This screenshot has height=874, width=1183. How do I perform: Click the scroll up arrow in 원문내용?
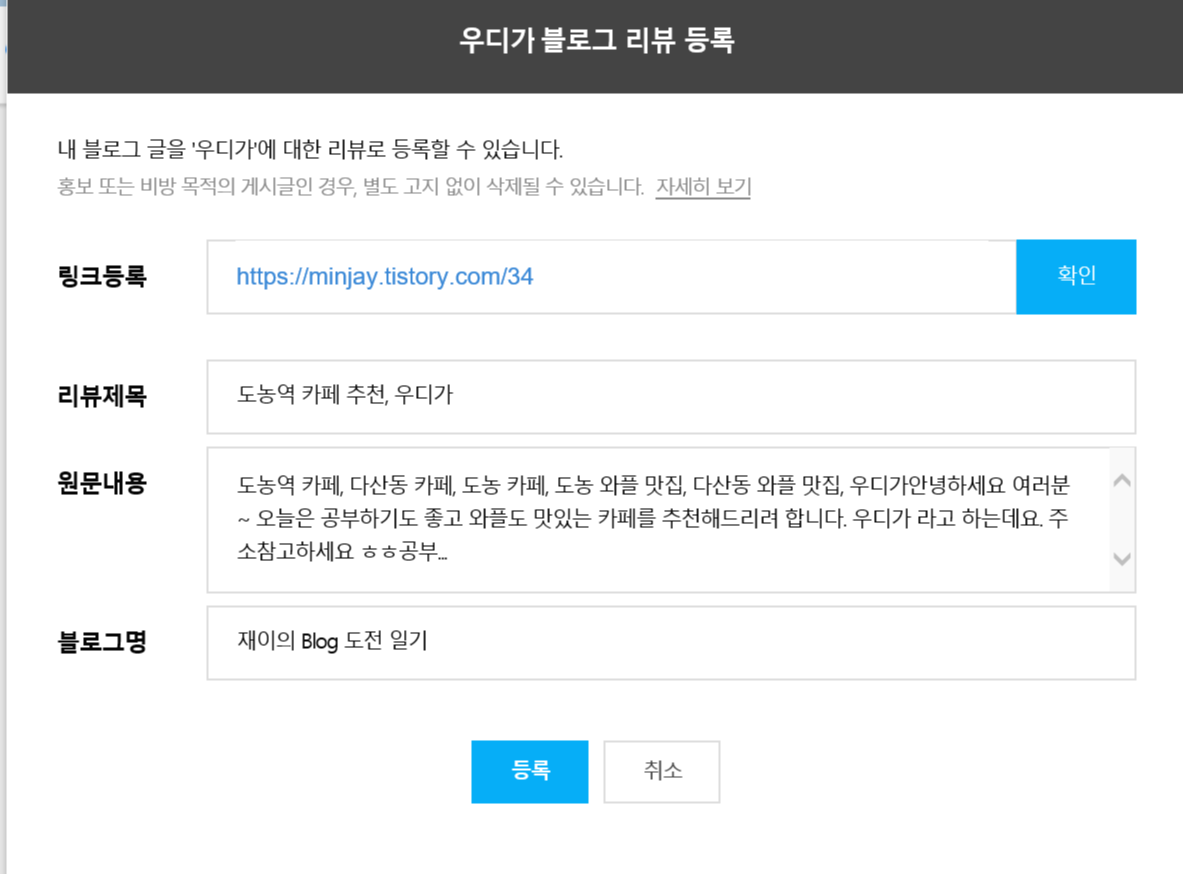point(1122,480)
